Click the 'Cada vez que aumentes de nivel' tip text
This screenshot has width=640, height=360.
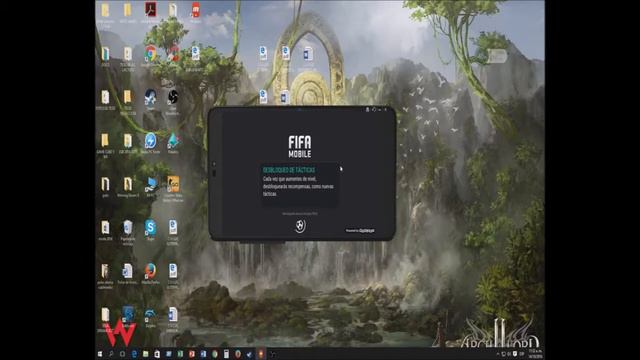[x=298, y=187]
